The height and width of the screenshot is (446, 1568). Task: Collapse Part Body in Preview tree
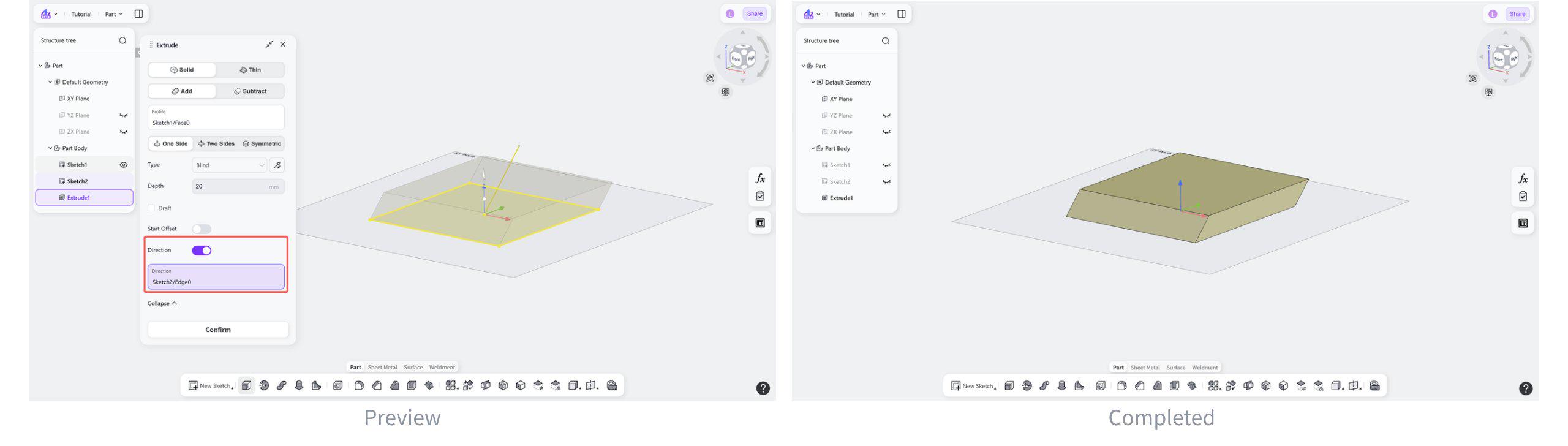coord(50,148)
